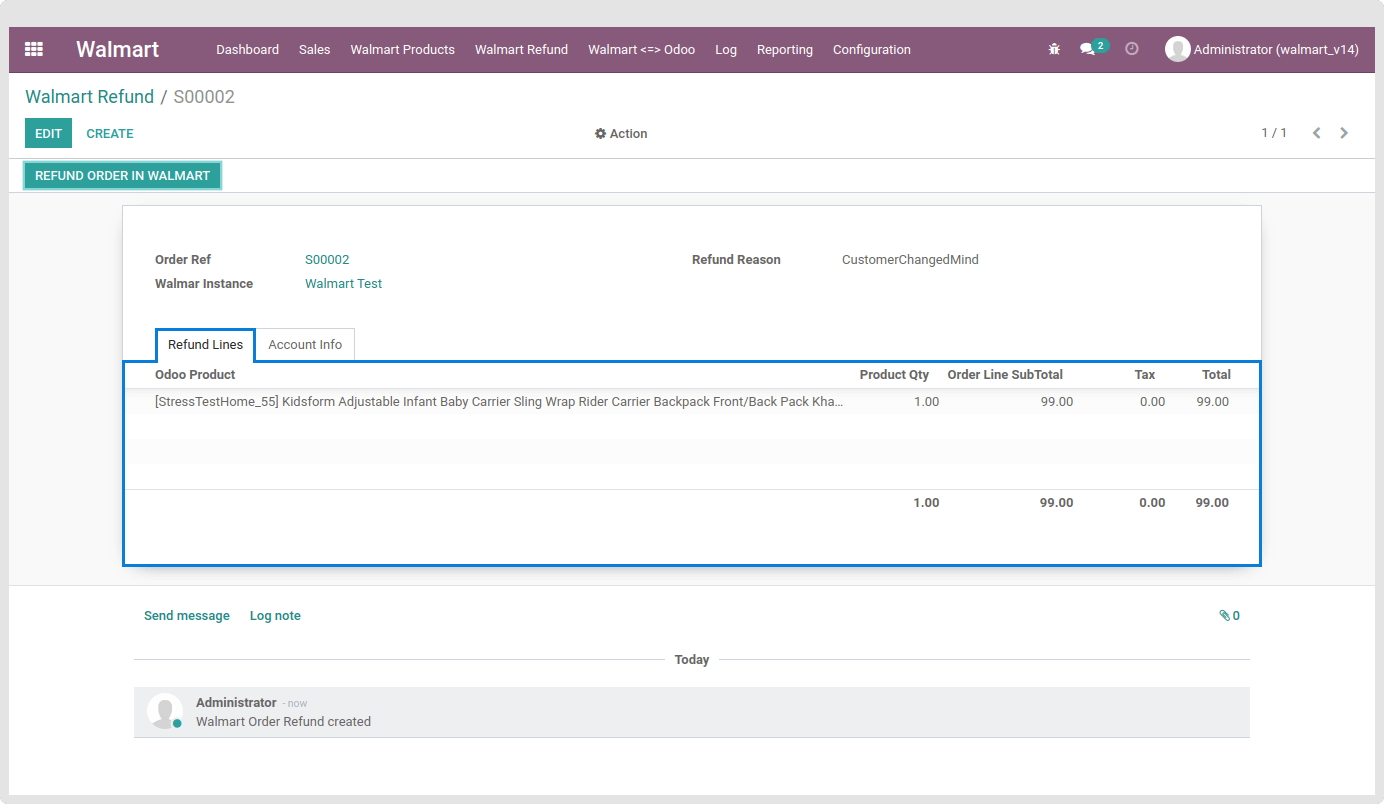Click the 1 / 1 pager counter
Image resolution: width=1384 pixels, height=804 pixels.
click(x=1274, y=133)
